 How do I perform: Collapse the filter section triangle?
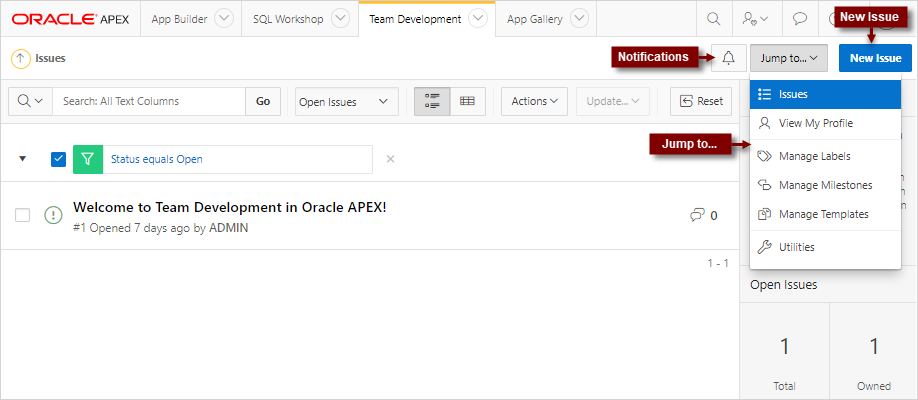[x=22, y=159]
